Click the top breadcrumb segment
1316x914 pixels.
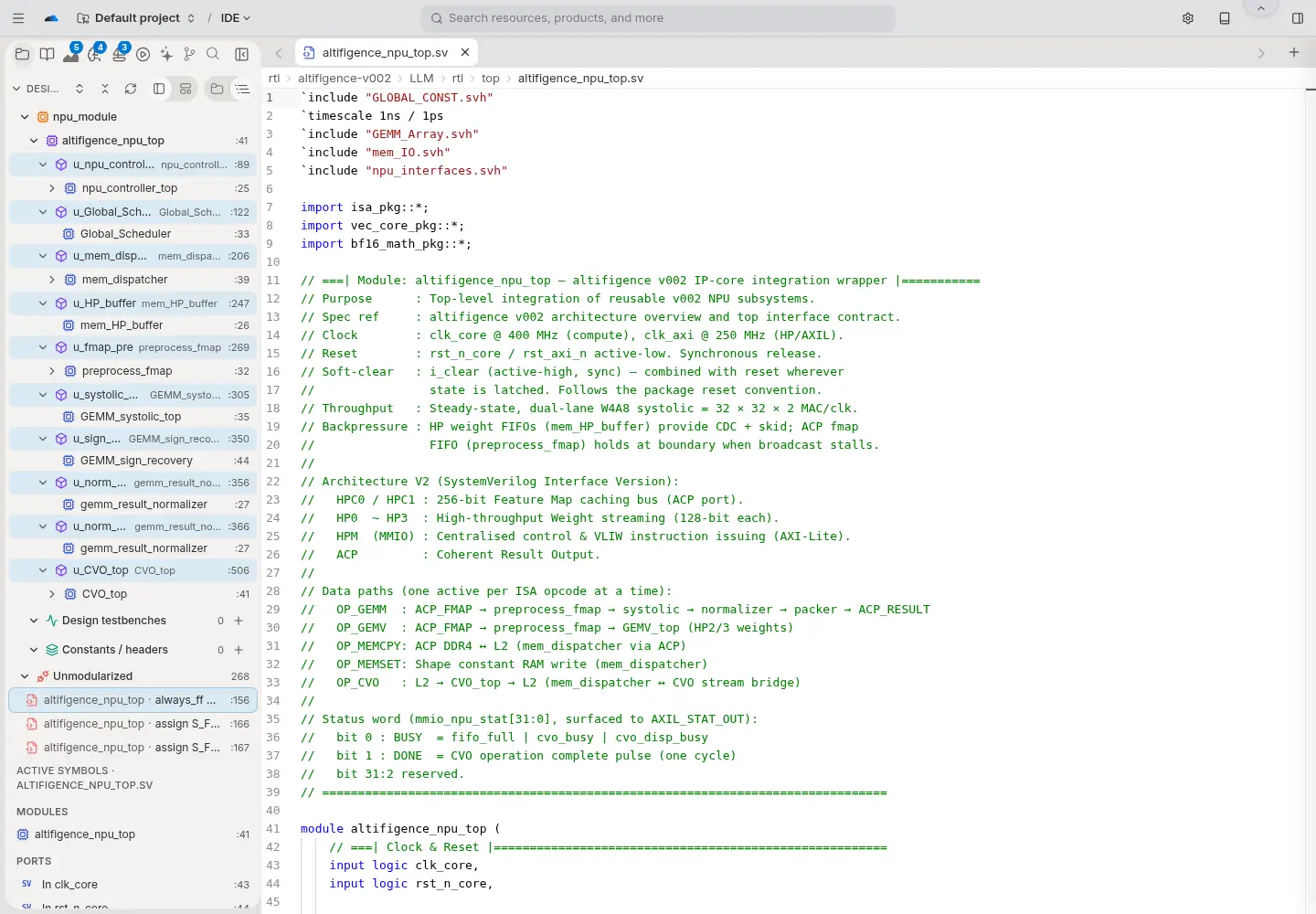pos(491,79)
